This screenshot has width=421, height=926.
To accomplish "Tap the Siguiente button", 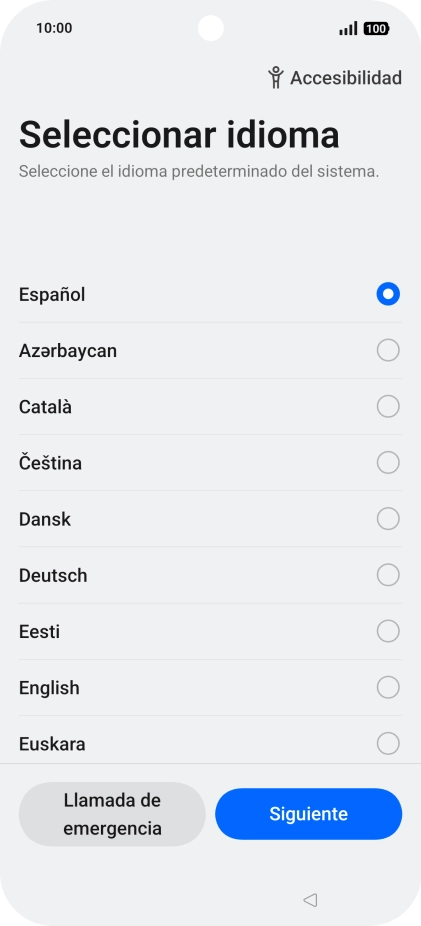I will (308, 814).
